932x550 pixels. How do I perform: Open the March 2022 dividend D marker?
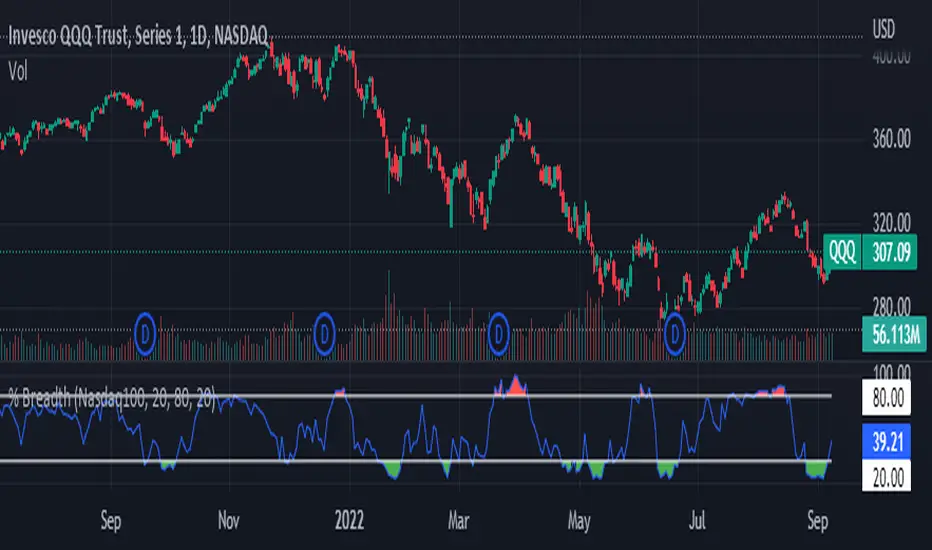499,334
